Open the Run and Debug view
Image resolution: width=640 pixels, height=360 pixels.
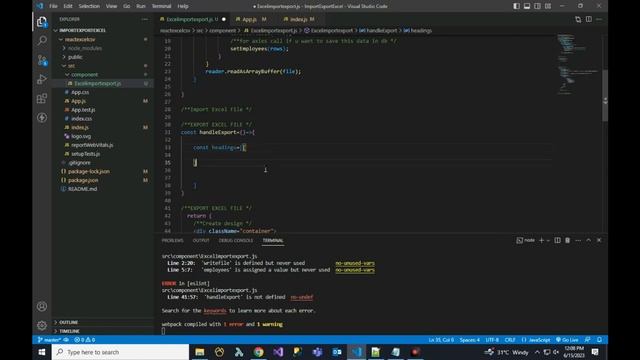(x=42, y=79)
